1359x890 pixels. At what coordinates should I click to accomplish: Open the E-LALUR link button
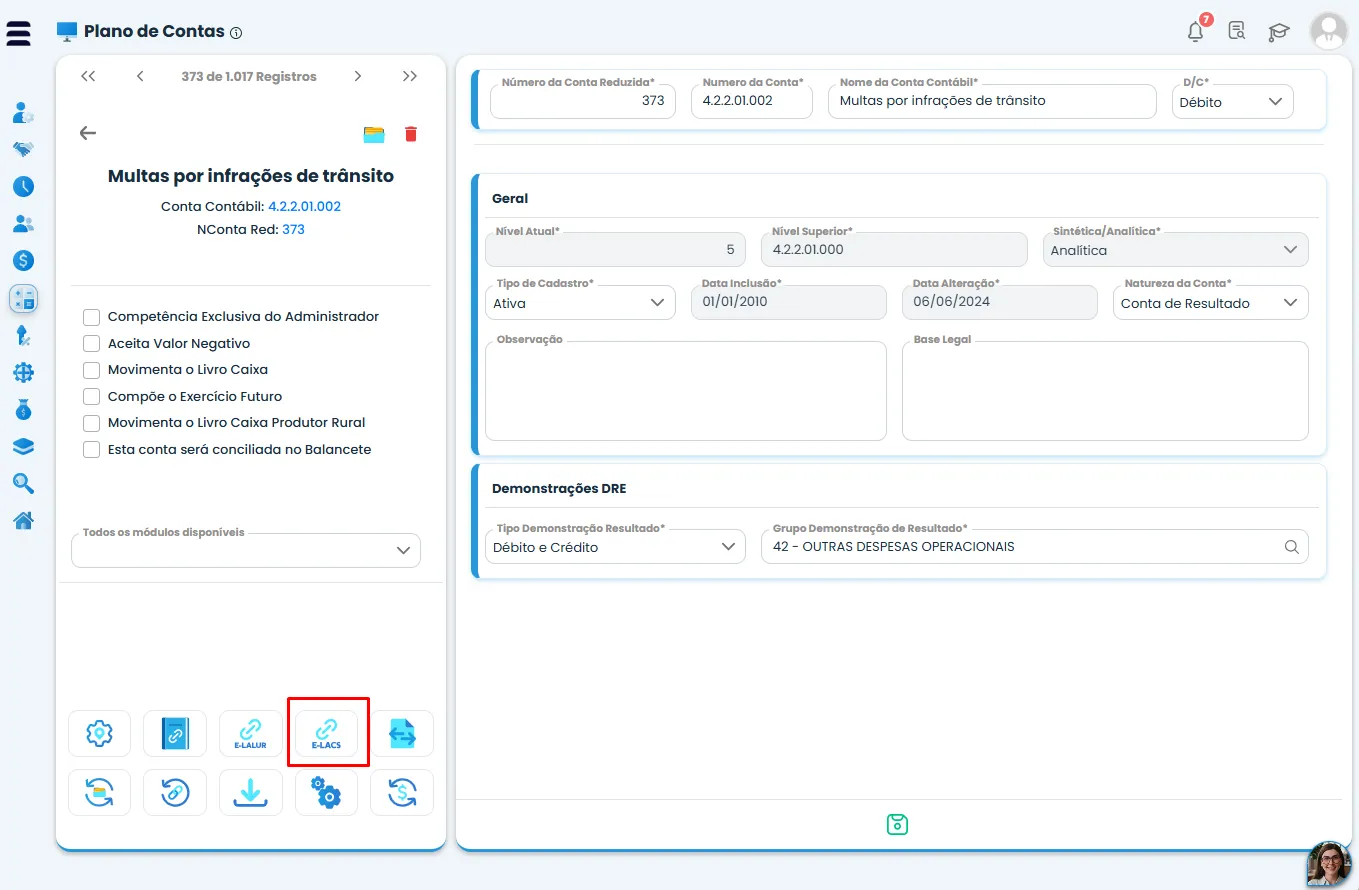point(250,734)
